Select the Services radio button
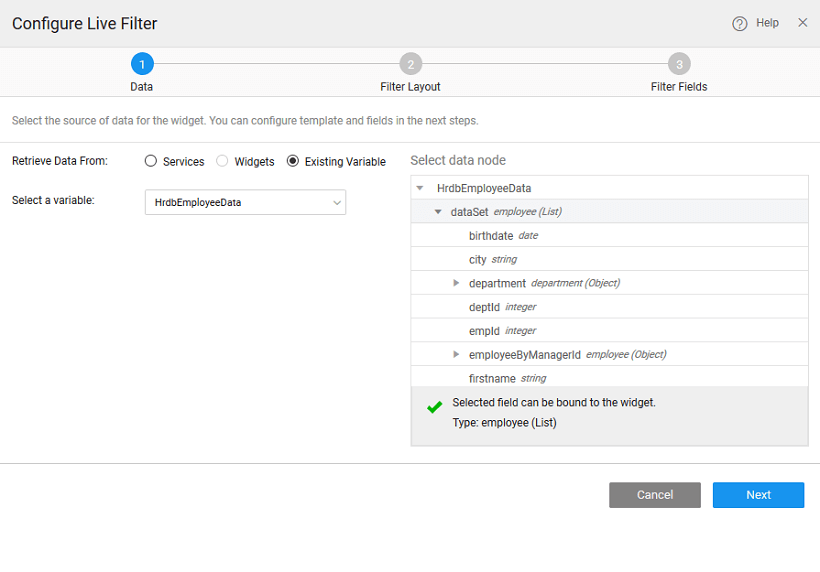Screen dimensions: 820x572 pyautogui.click(x=151, y=161)
